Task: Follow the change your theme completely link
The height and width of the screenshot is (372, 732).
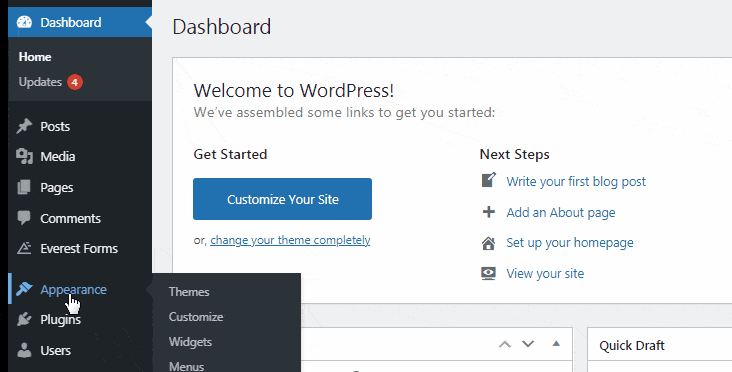Action: point(290,240)
